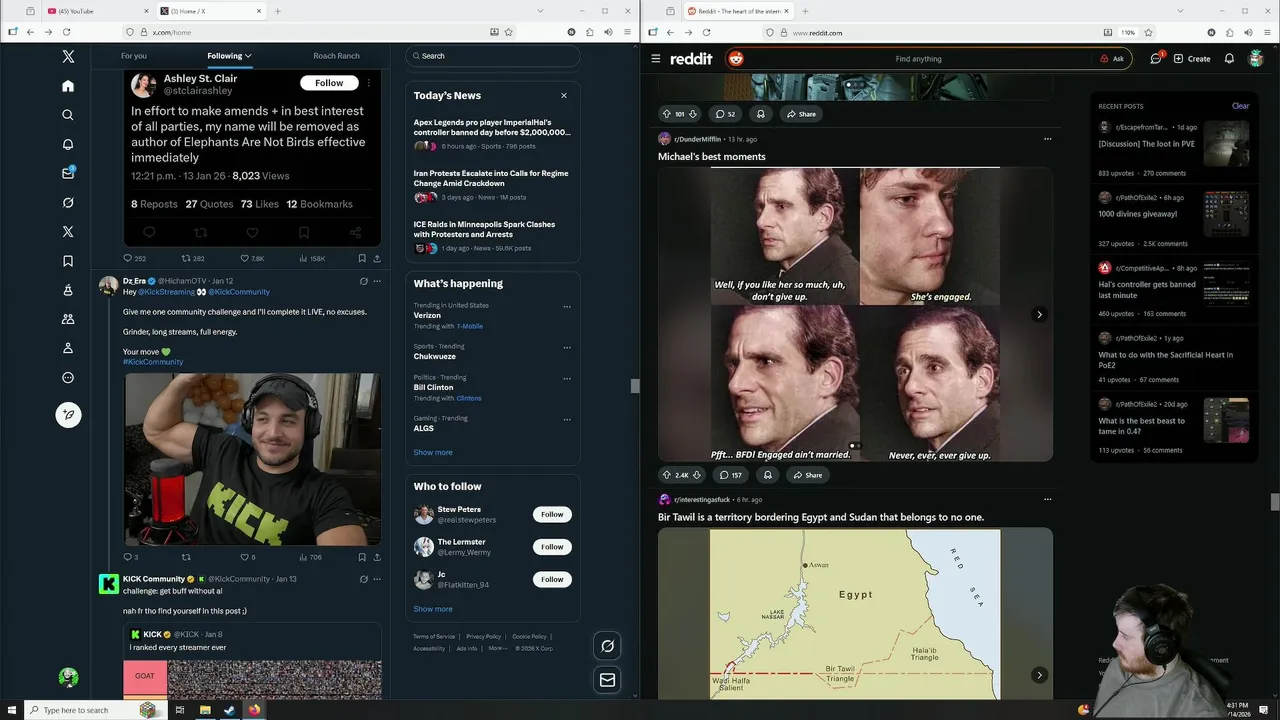The width and height of the screenshot is (1280, 720).
Task: Open more menu on KICK Community post
Action: click(377, 578)
